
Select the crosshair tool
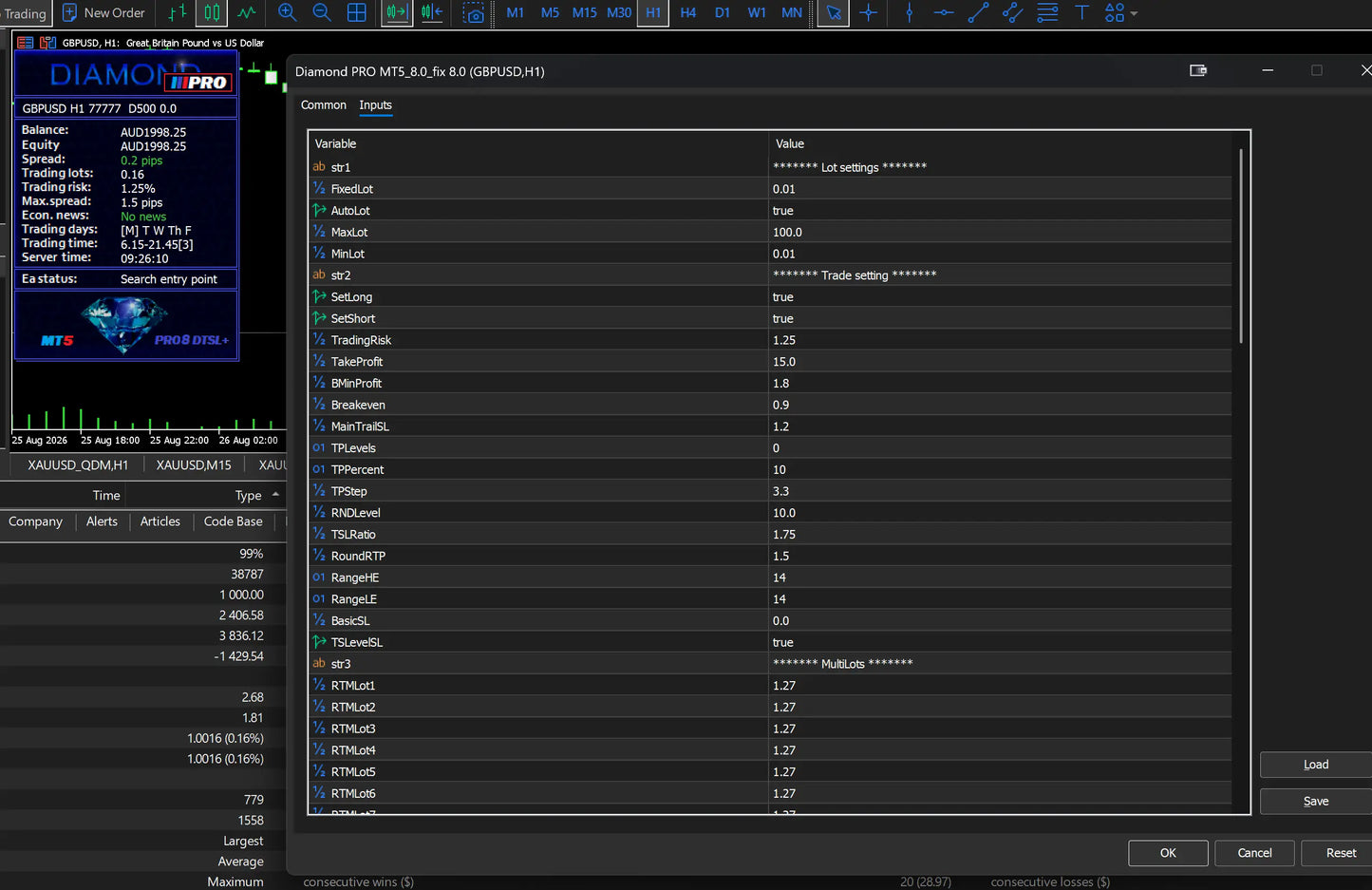click(868, 13)
